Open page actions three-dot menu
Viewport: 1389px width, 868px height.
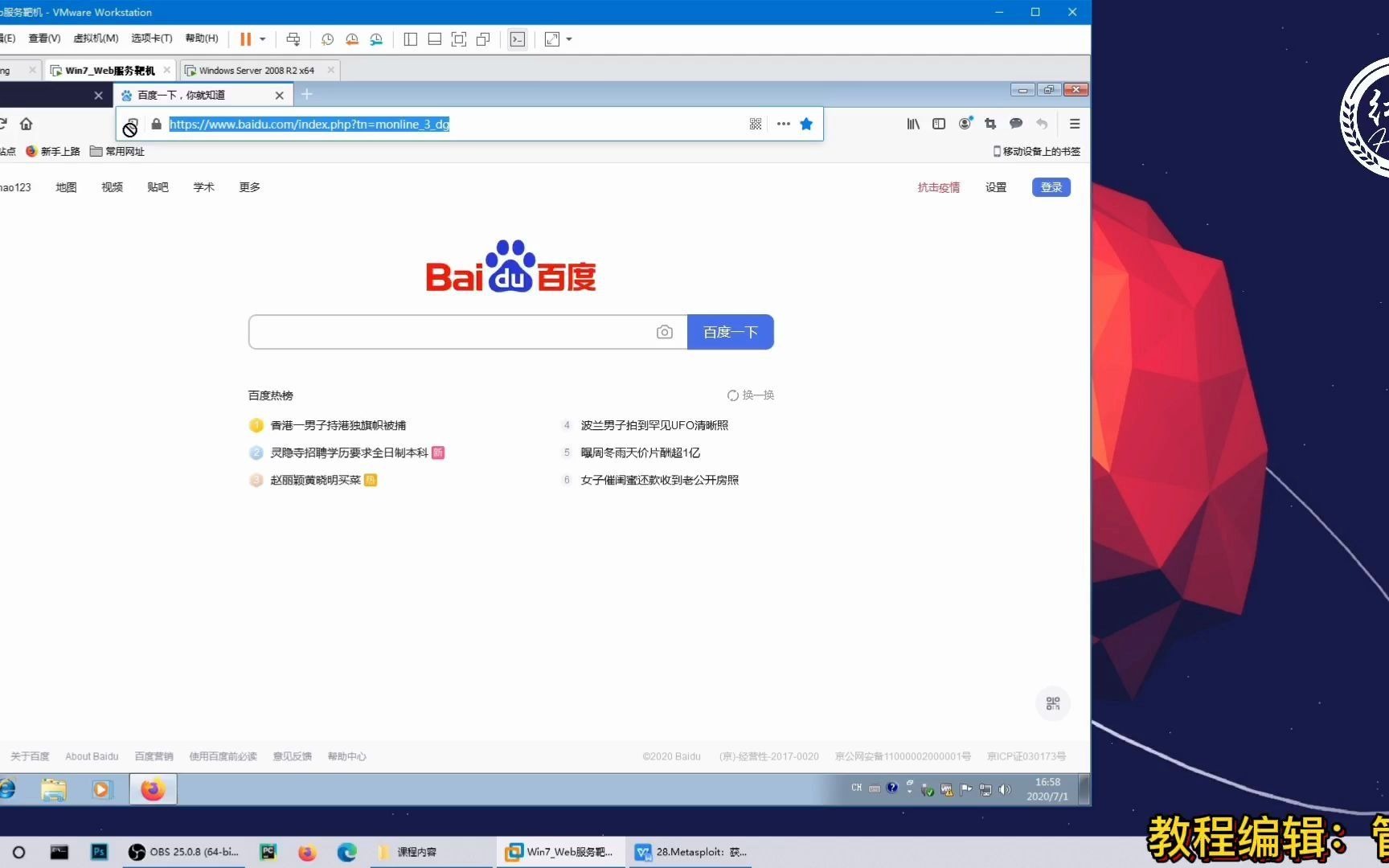(783, 124)
